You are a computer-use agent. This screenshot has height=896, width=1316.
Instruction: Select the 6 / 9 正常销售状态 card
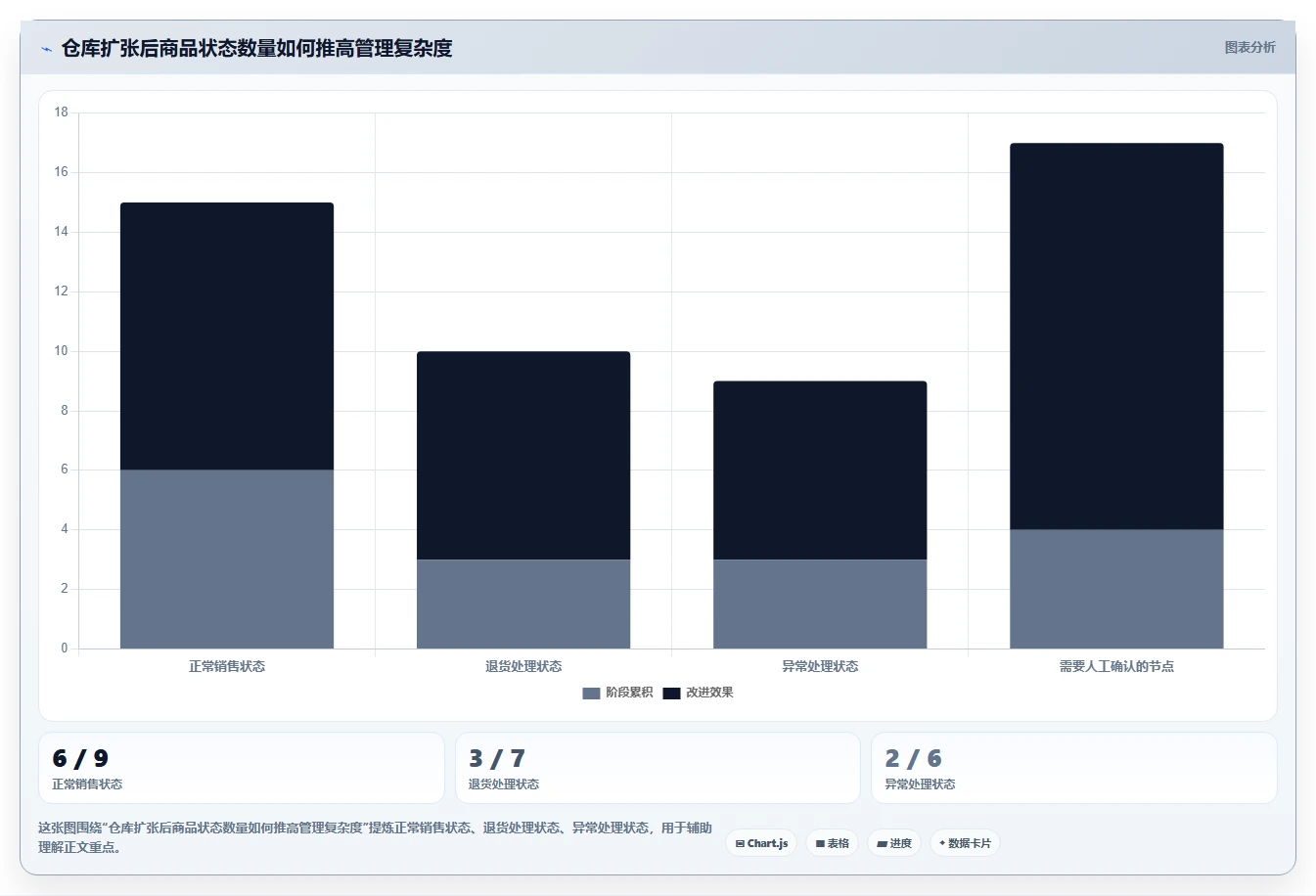click(x=242, y=768)
